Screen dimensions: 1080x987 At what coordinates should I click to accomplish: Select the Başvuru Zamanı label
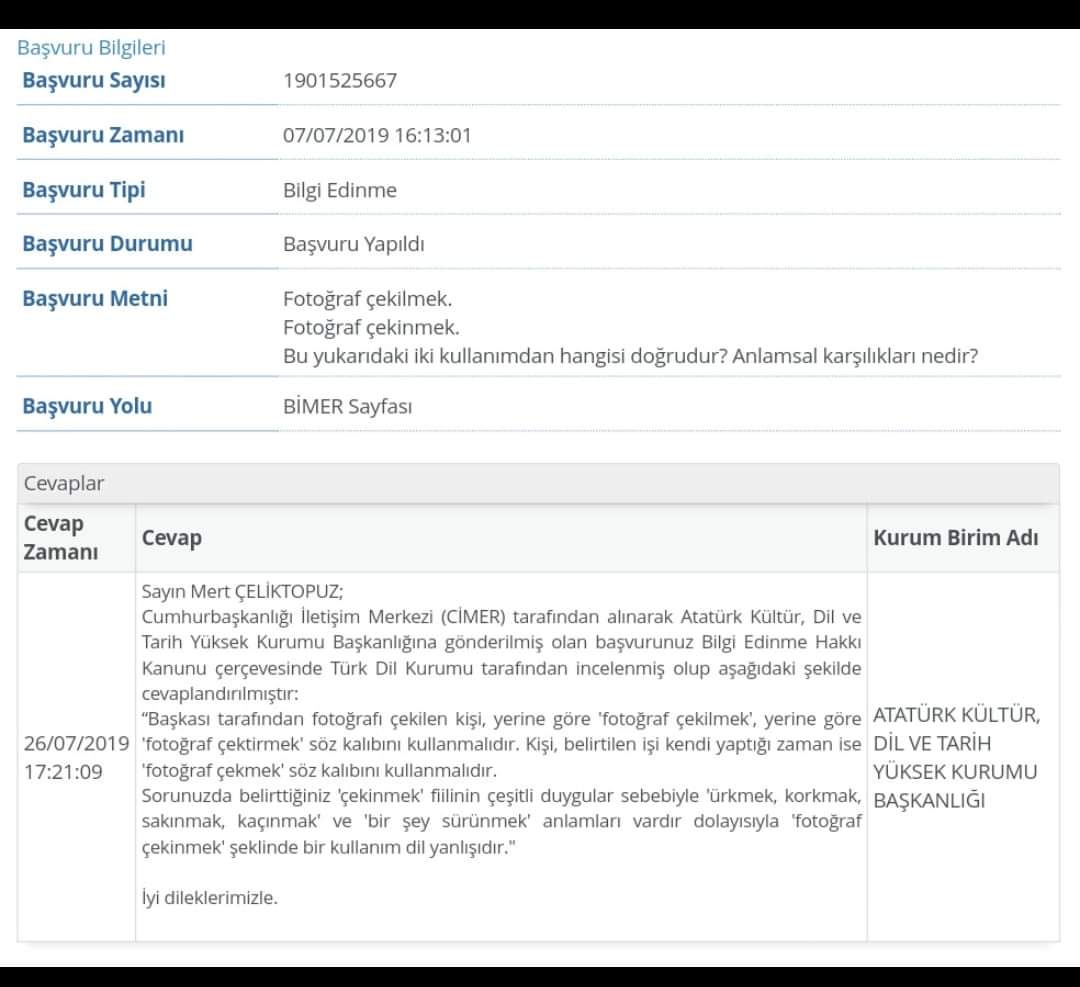click(x=103, y=135)
